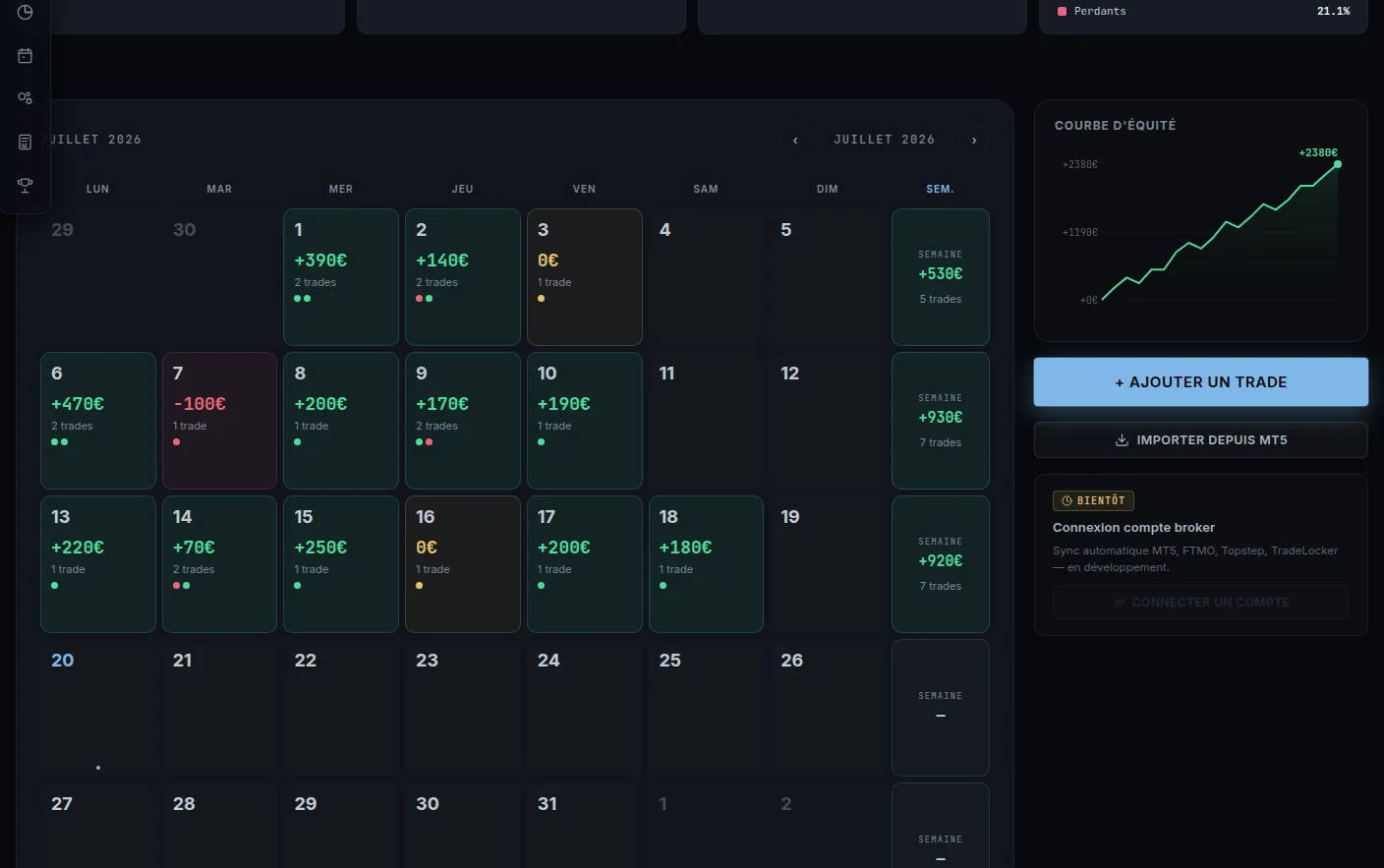
Task: Click the Ajouter un trade button
Action: tap(1201, 382)
